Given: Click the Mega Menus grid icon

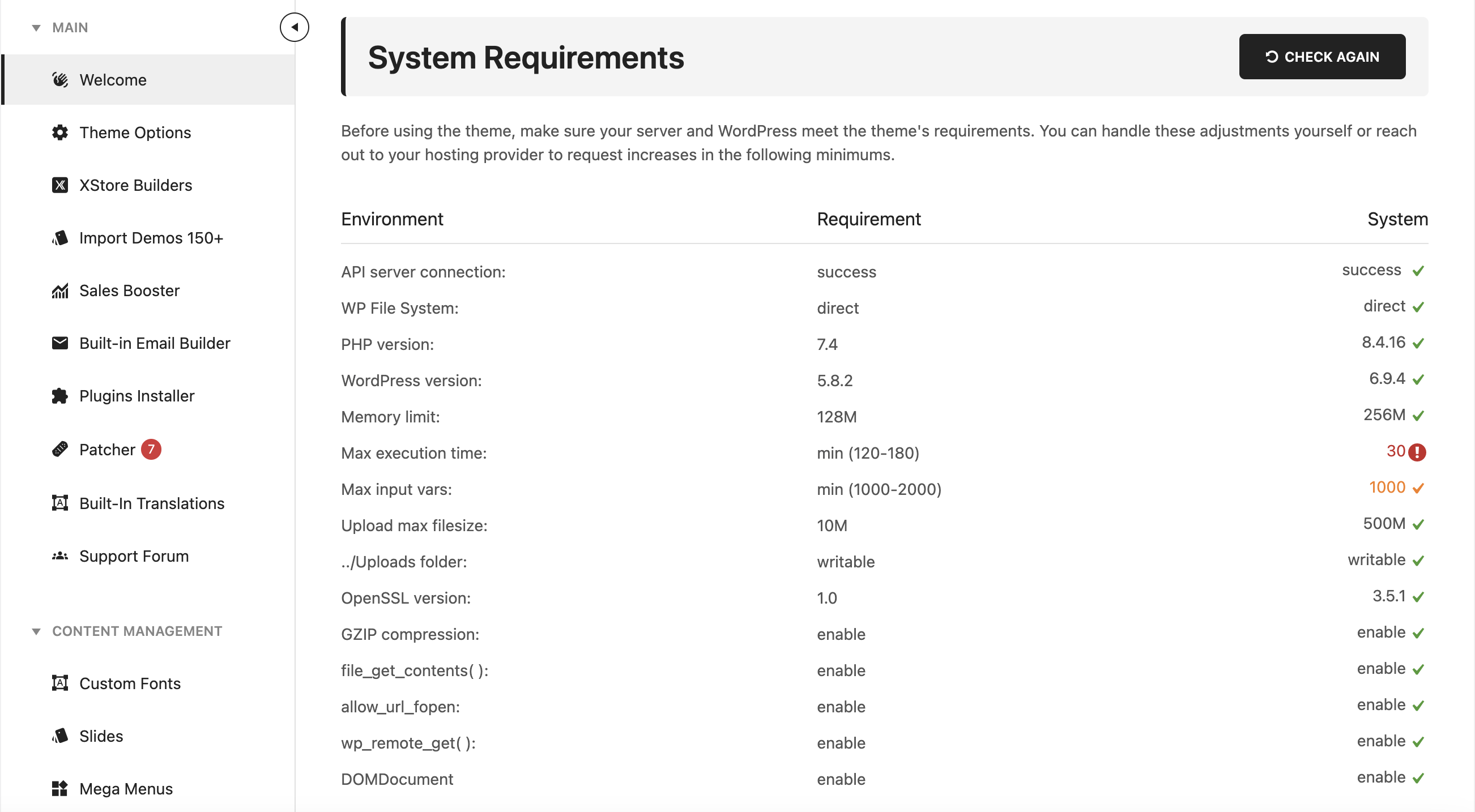Looking at the screenshot, I should pyautogui.click(x=60, y=789).
